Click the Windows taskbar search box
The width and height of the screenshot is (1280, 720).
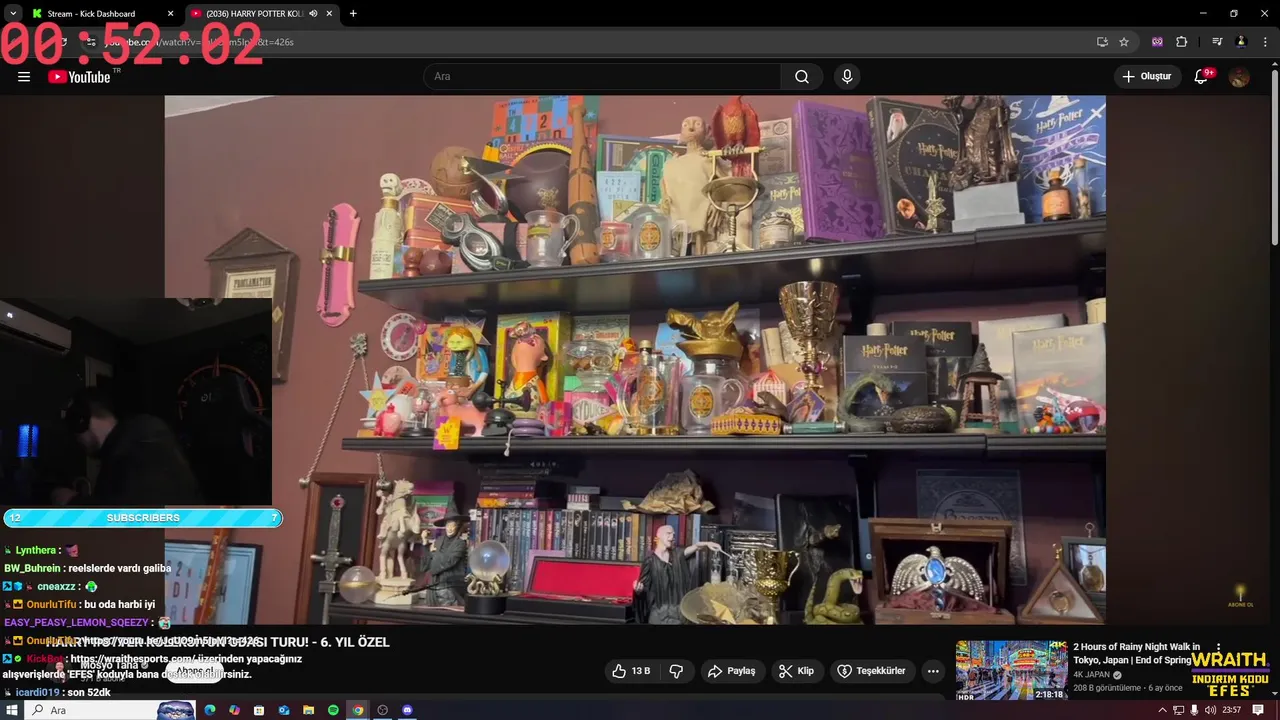[110, 710]
